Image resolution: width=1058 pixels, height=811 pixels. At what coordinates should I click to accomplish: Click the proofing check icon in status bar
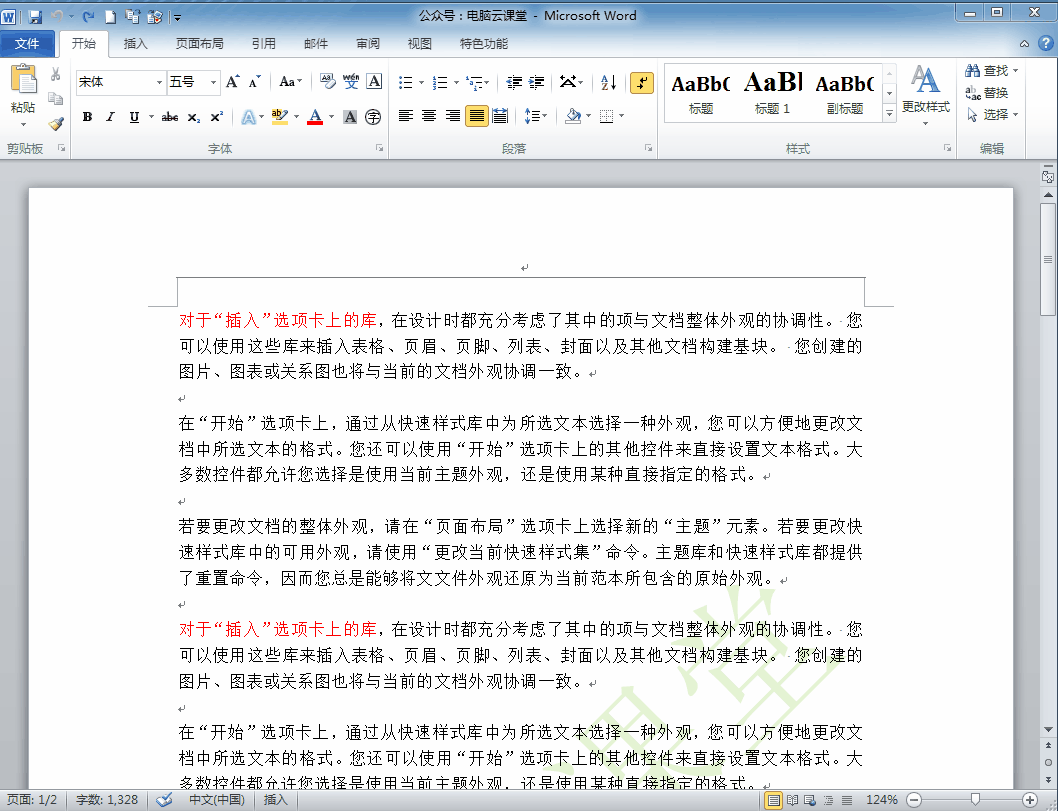[x=164, y=800]
